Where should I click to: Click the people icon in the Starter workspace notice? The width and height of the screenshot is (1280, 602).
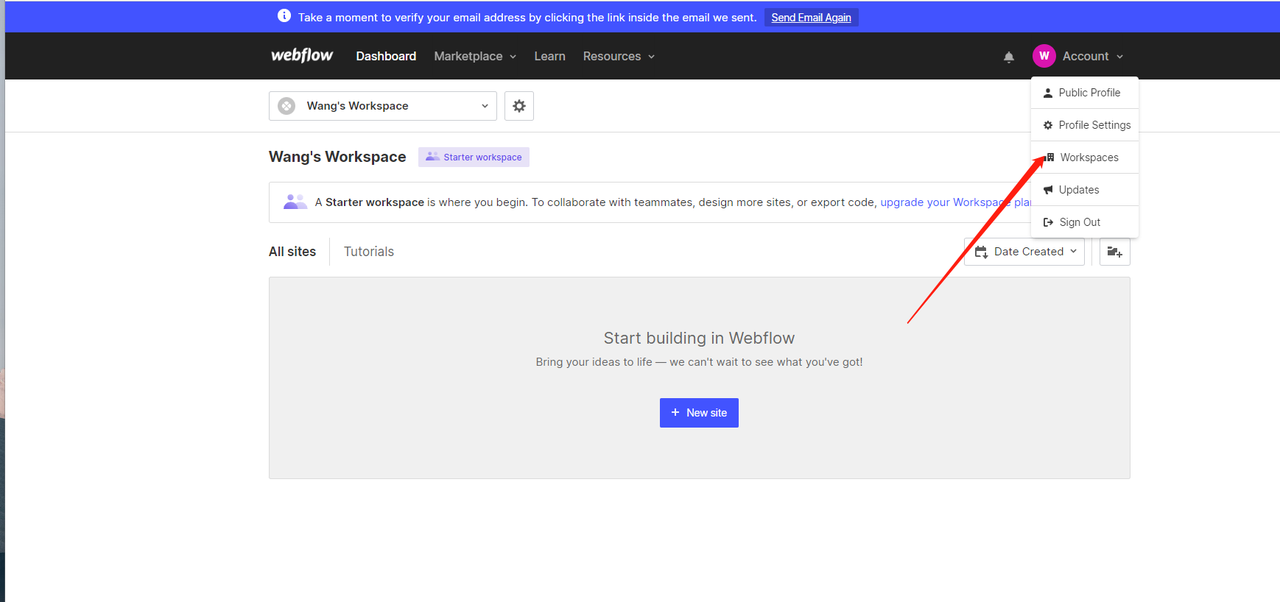click(x=295, y=202)
